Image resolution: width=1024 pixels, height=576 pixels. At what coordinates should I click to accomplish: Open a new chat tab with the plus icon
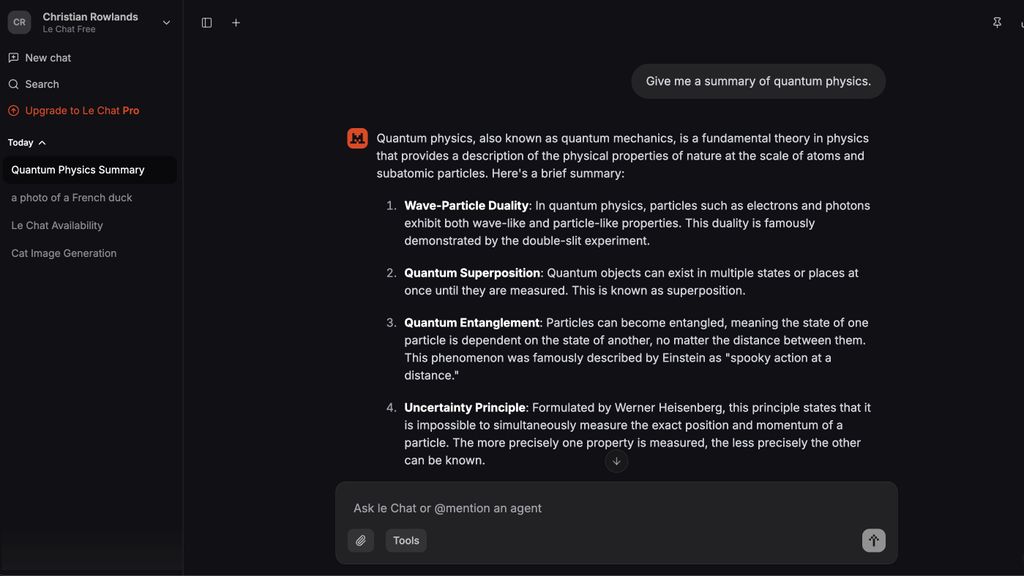point(236,22)
